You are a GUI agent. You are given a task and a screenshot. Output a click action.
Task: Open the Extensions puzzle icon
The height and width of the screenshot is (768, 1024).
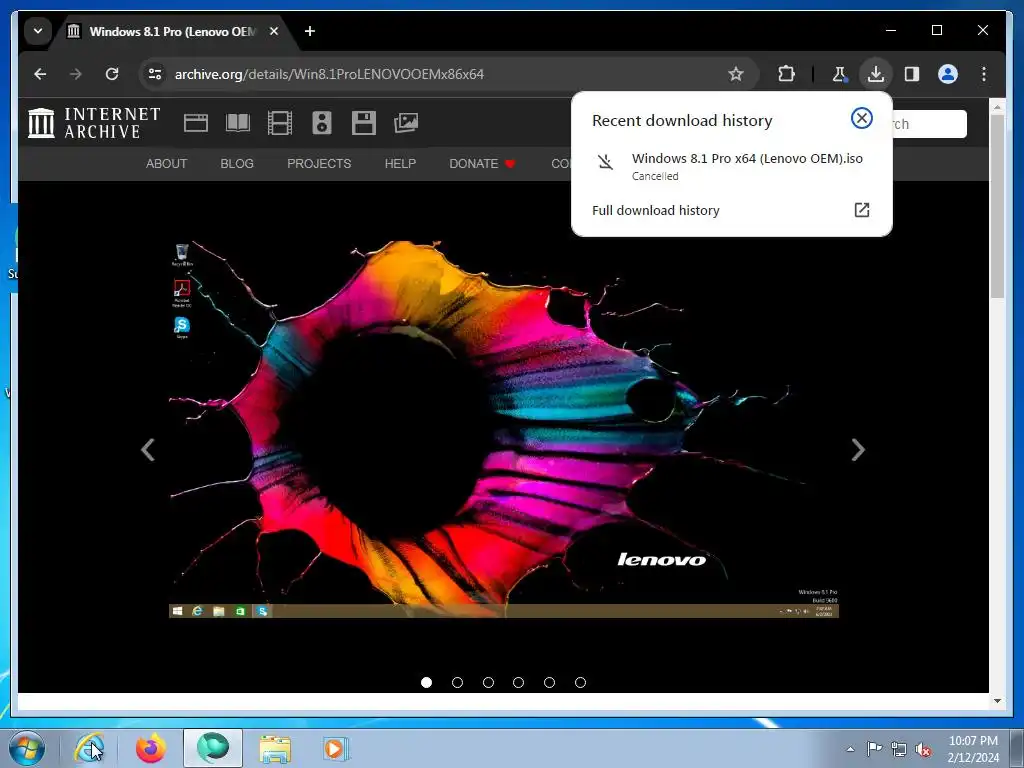[x=786, y=74]
